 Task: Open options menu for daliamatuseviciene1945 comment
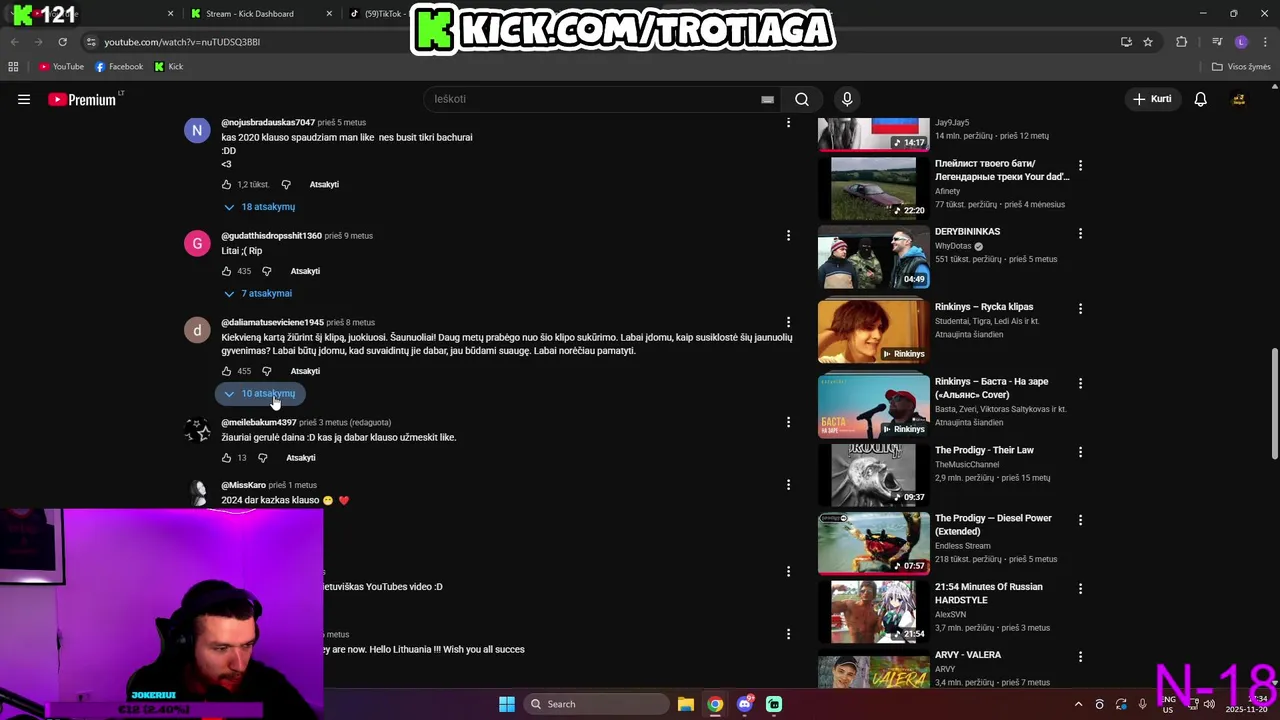pyautogui.click(x=788, y=322)
